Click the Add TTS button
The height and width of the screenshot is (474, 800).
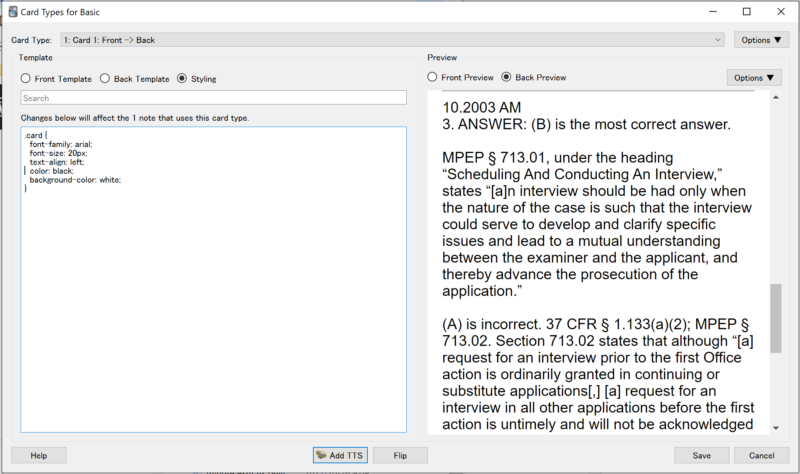click(x=340, y=455)
